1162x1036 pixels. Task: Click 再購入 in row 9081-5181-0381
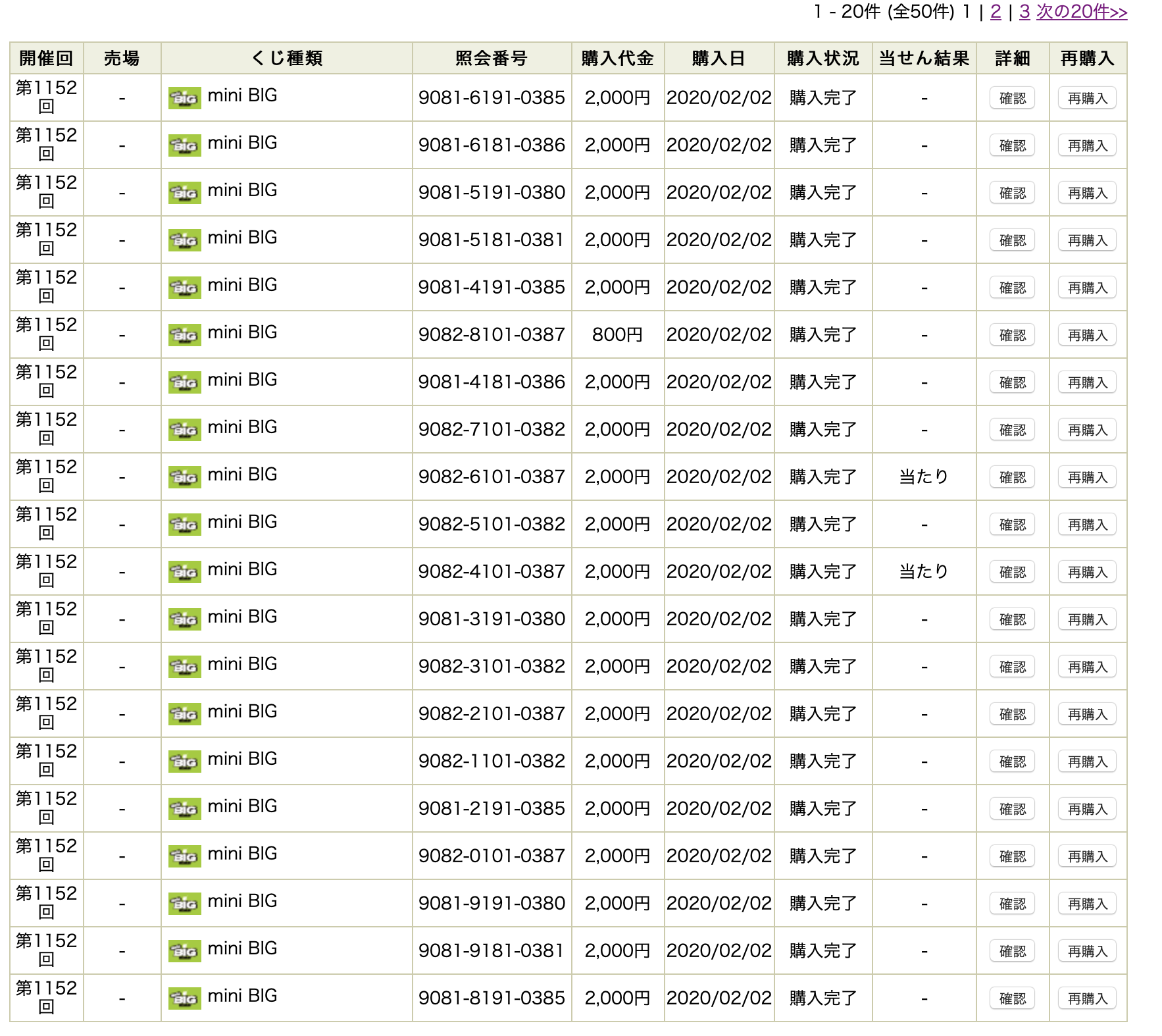point(1087,240)
